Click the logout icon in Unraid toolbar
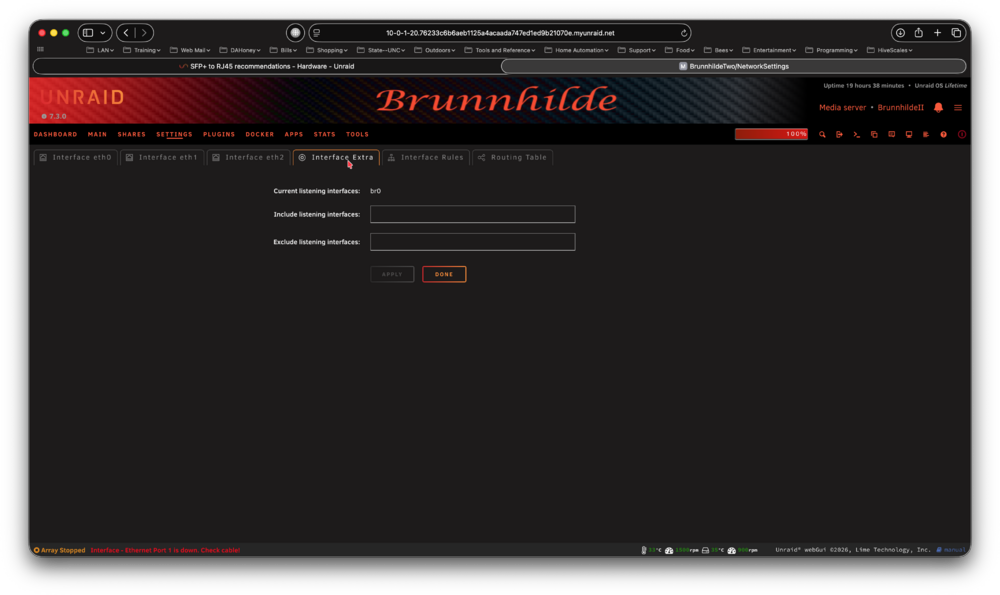The height and width of the screenshot is (595, 1000). 839,135
